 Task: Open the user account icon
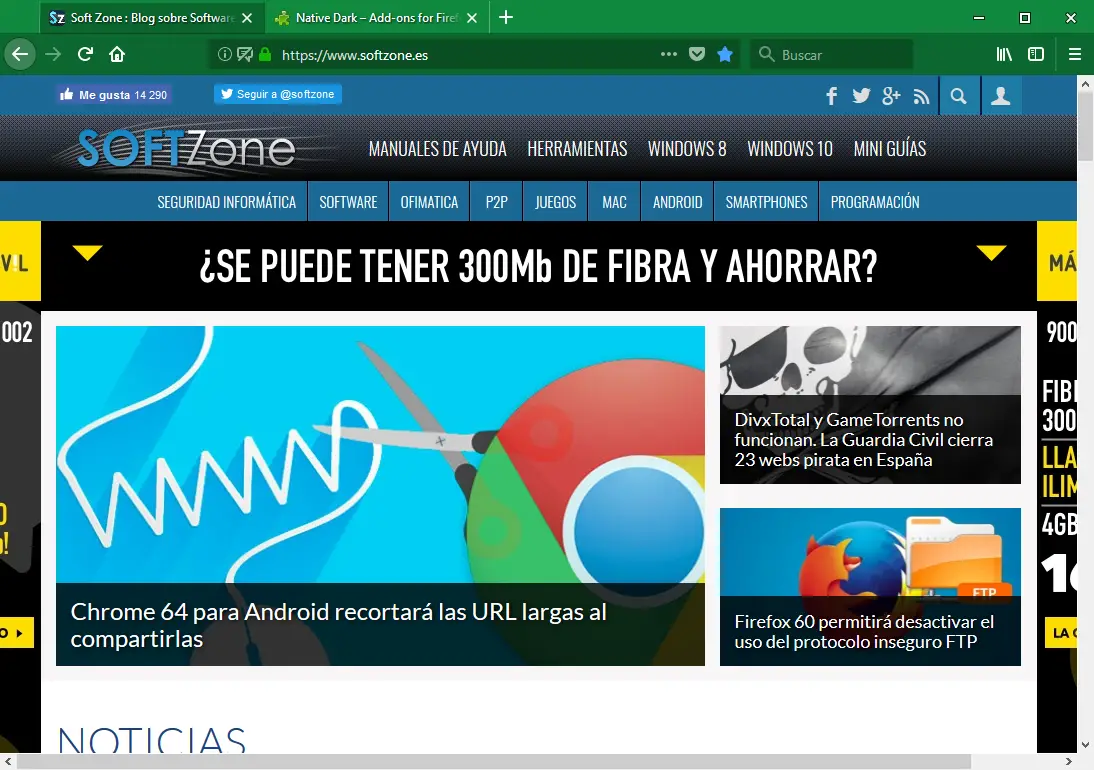(1001, 96)
